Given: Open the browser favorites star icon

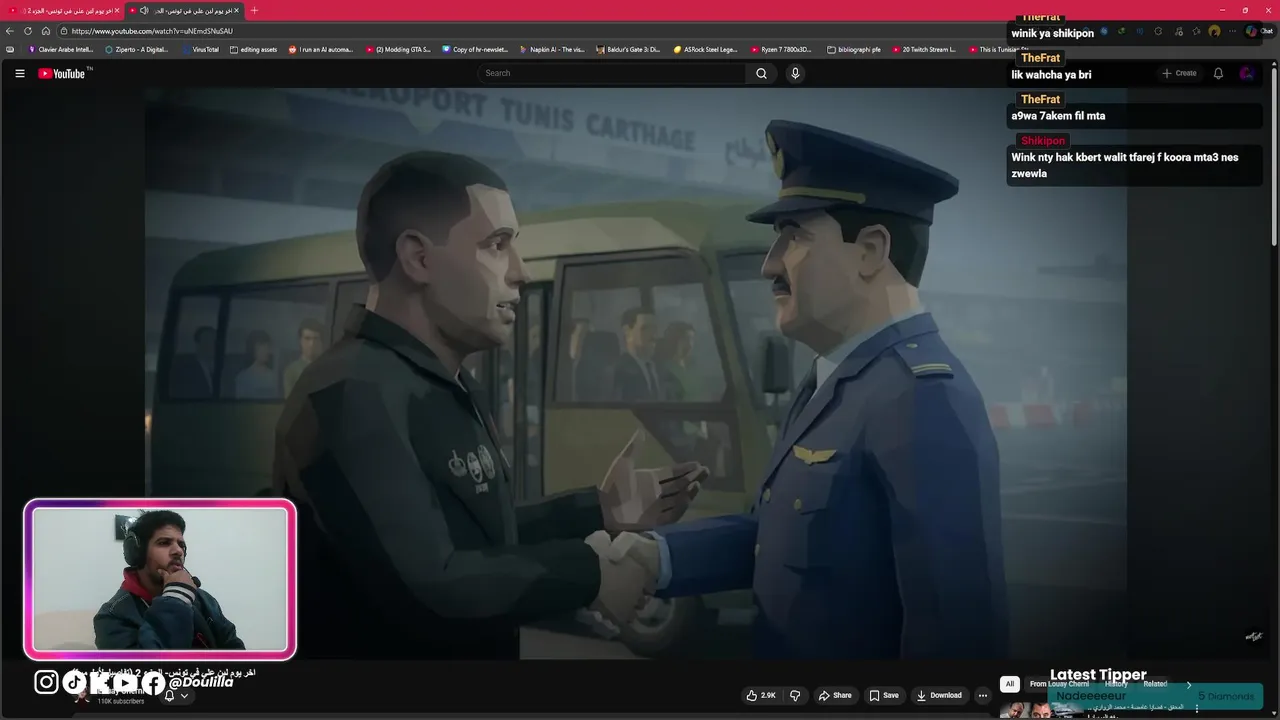Looking at the screenshot, I should point(1196,31).
